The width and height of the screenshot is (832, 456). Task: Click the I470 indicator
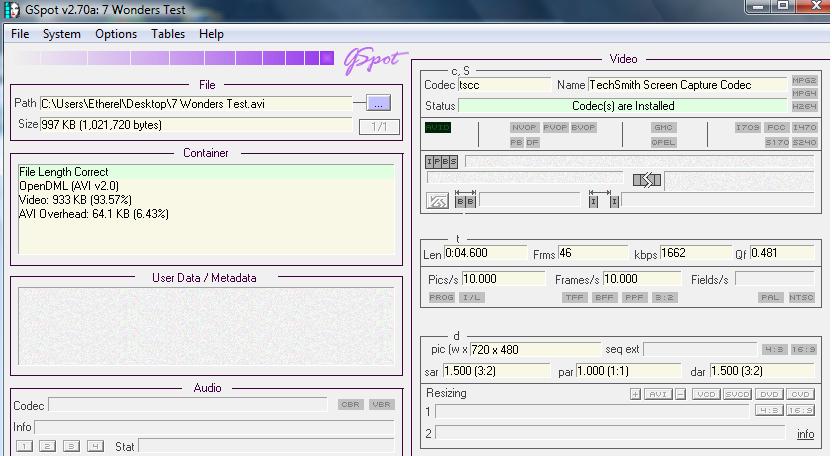click(x=804, y=127)
